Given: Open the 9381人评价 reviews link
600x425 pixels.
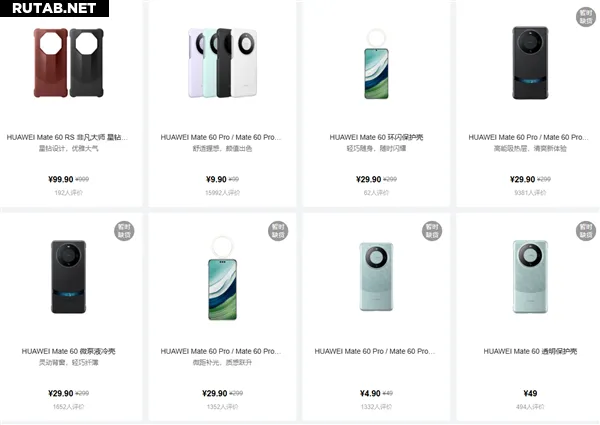Looking at the screenshot, I should pyautogui.click(x=530, y=192).
